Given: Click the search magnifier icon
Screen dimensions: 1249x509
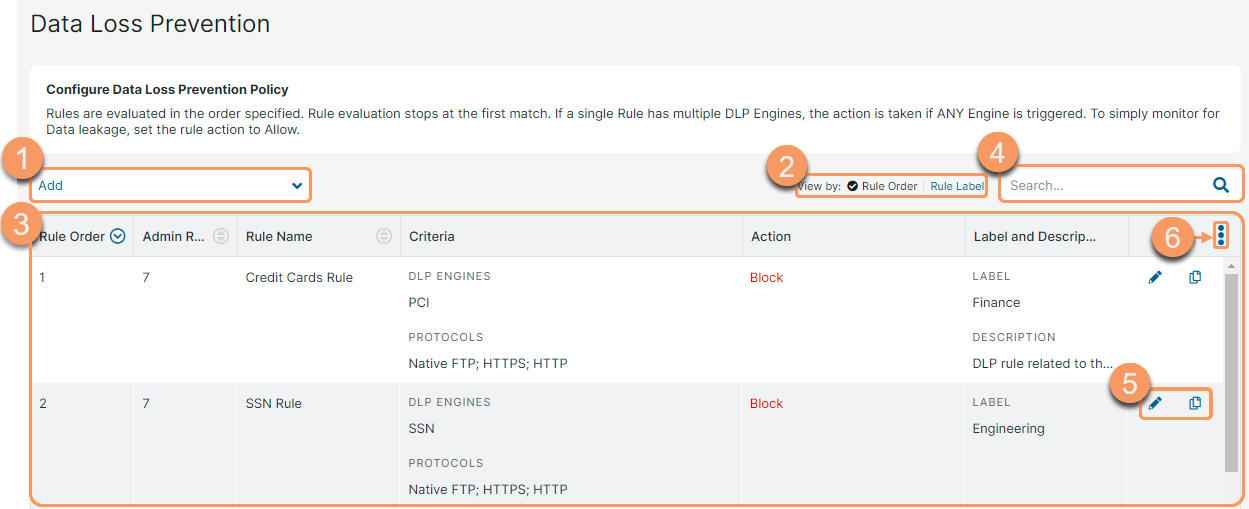Looking at the screenshot, I should click(1220, 185).
